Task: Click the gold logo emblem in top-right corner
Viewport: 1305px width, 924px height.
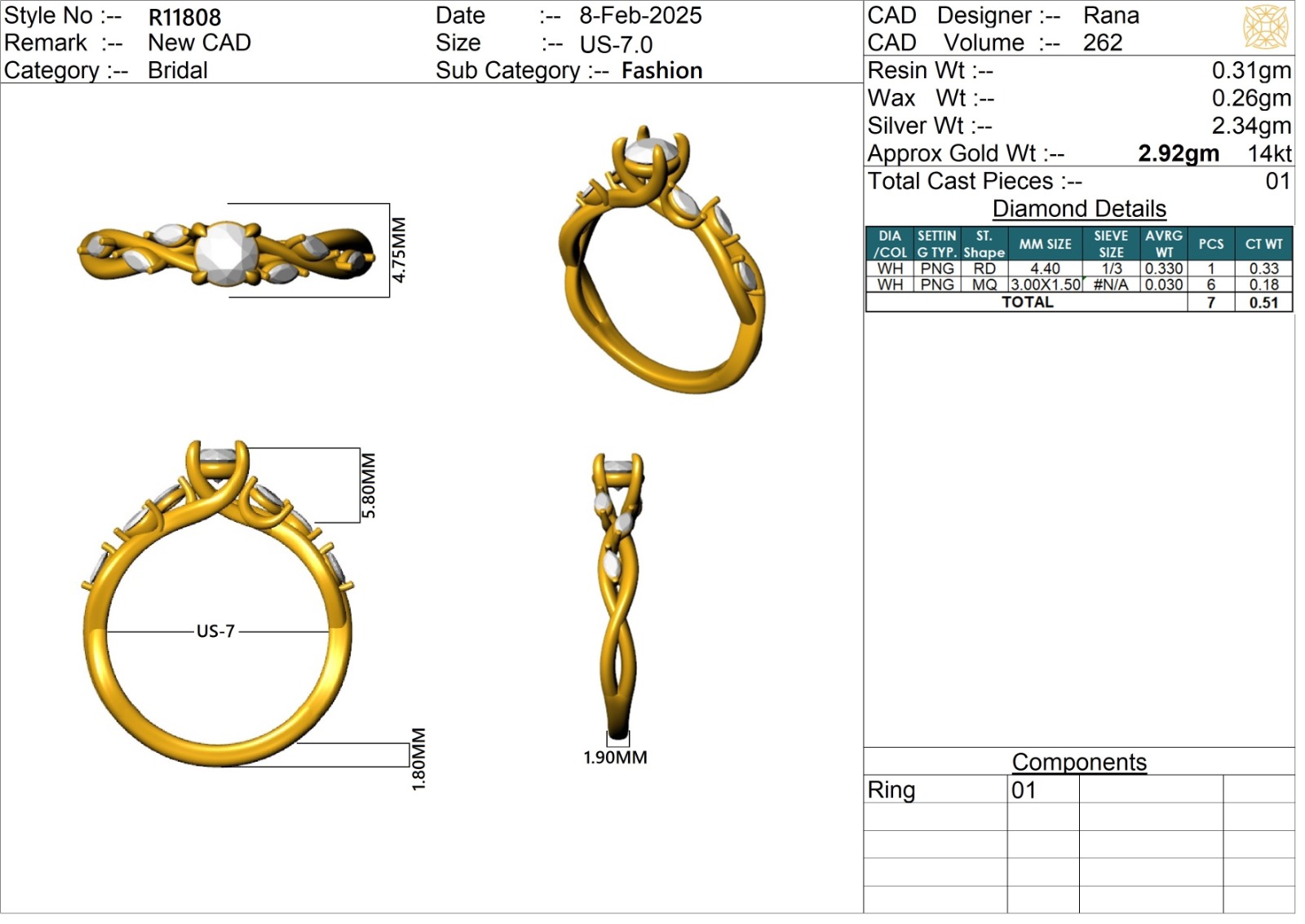Action: click(x=1265, y=26)
